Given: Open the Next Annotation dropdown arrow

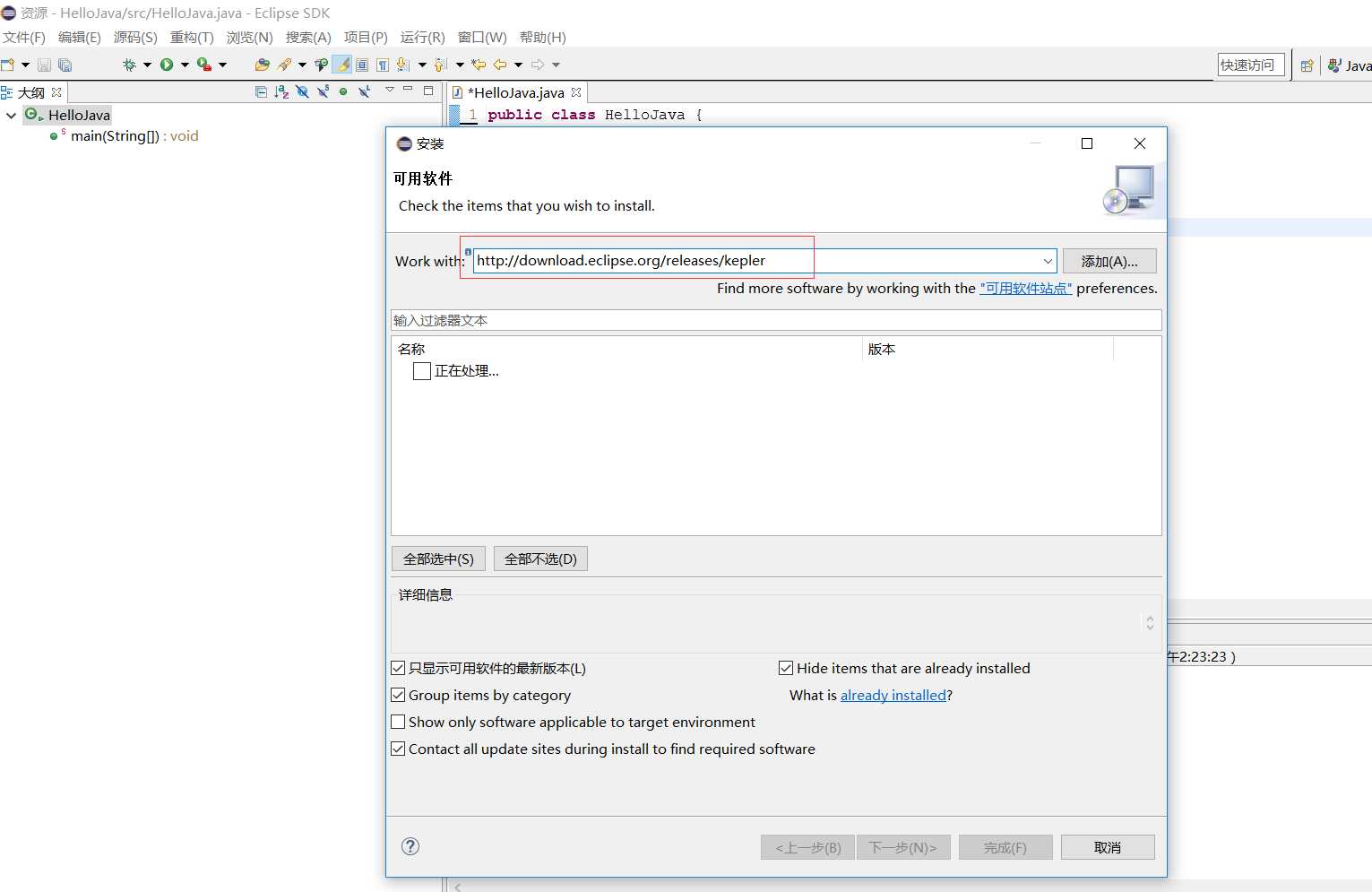Looking at the screenshot, I should (x=421, y=65).
